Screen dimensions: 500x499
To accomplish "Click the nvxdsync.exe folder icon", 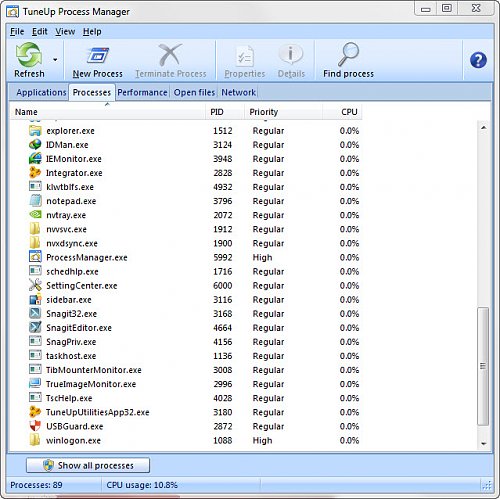I will (x=34, y=243).
